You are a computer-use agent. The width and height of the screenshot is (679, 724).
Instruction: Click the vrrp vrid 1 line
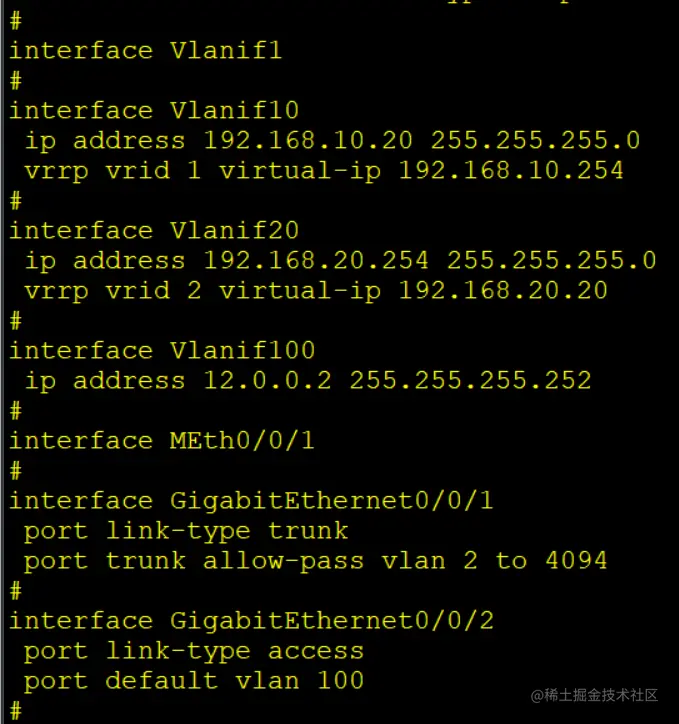[x=323, y=171]
